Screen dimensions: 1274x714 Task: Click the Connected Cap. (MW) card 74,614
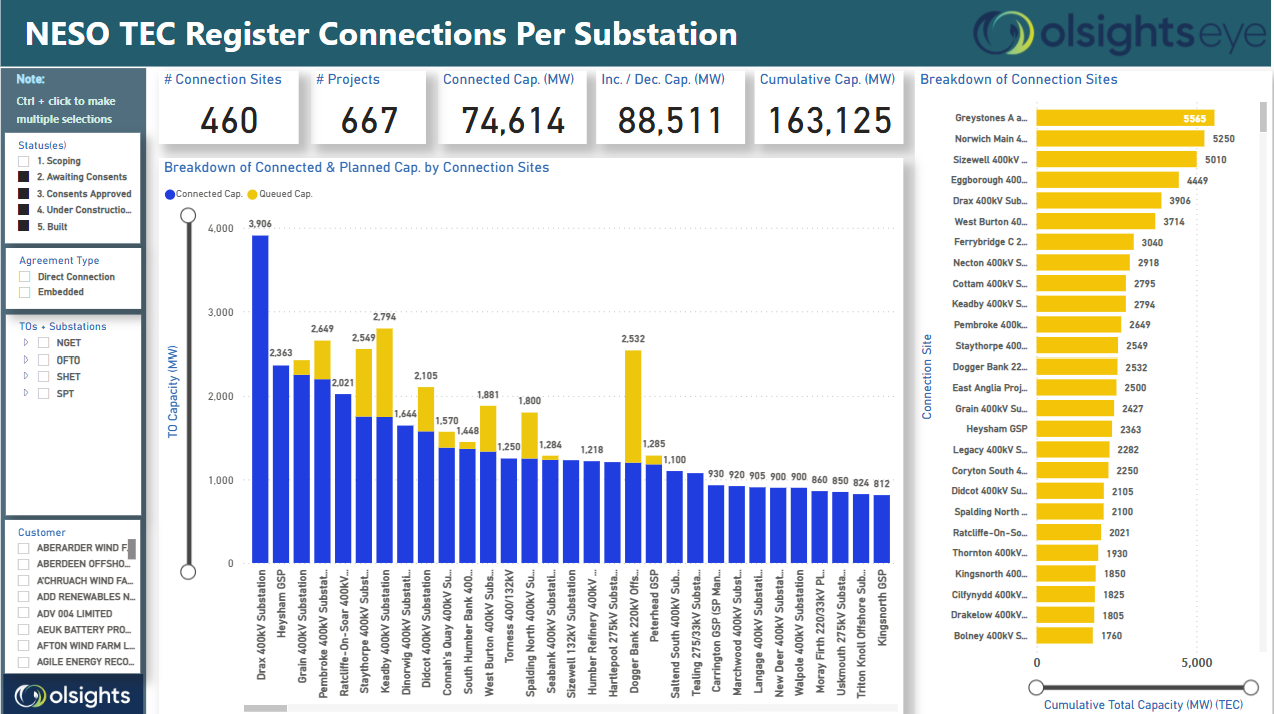(x=513, y=121)
